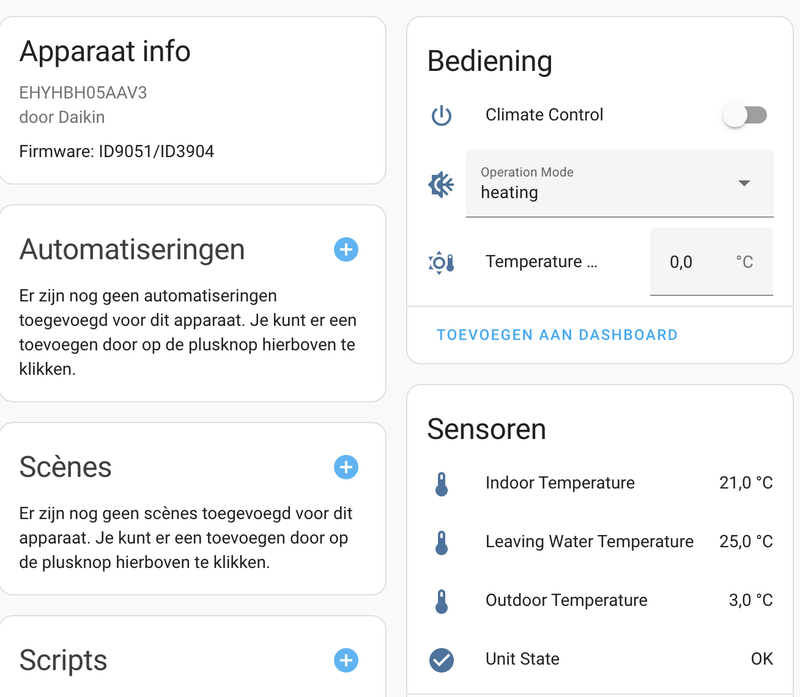Click the Indoor Temperature thermometer icon

pyautogui.click(x=441, y=485)
